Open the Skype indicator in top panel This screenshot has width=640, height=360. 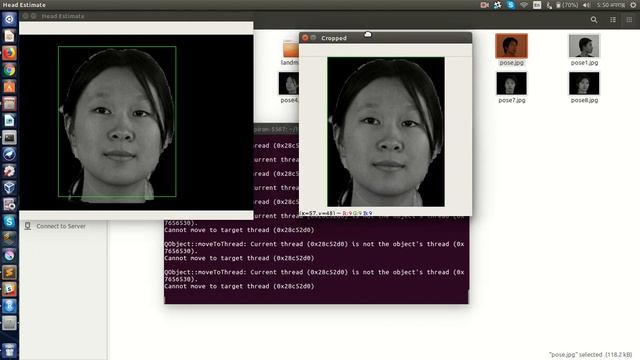(x=511, y=5)
